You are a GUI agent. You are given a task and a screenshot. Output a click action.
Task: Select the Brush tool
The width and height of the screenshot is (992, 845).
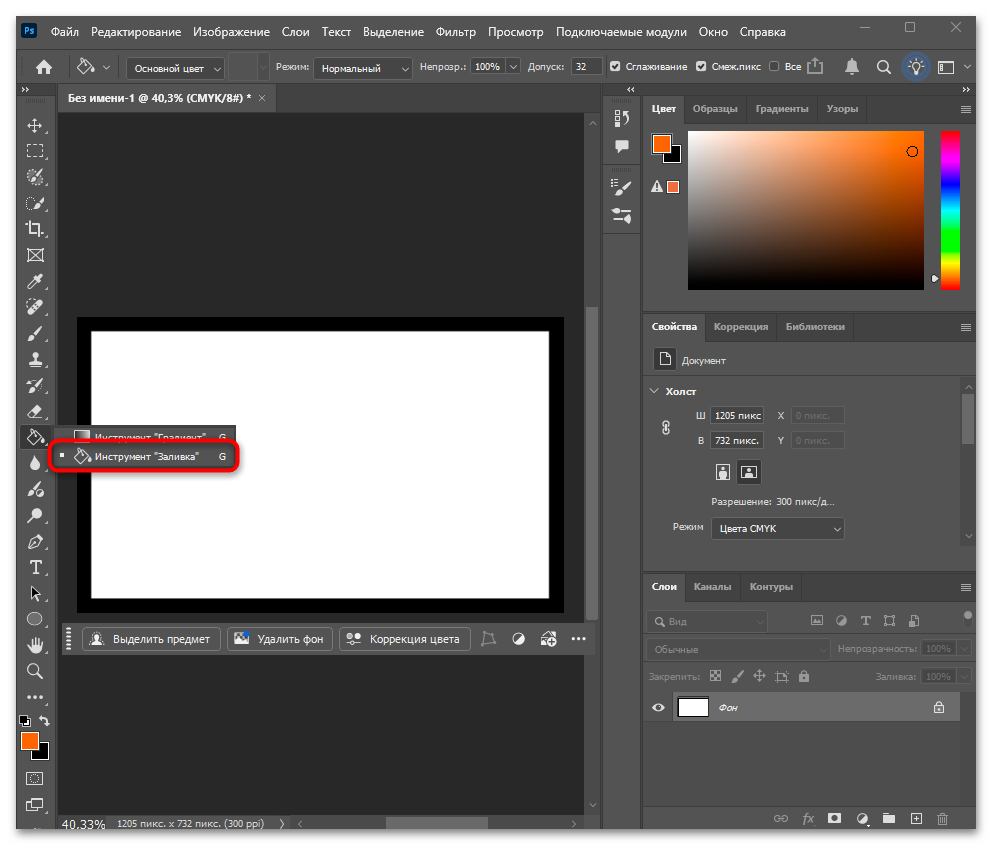tap(35, 333)
